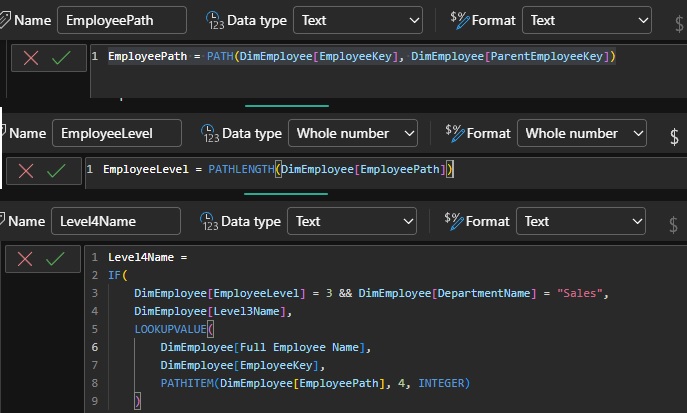Open Data type dropdown for Level4Name column
The width and height of the screenshot is (687, 413).
click(352, 221)
